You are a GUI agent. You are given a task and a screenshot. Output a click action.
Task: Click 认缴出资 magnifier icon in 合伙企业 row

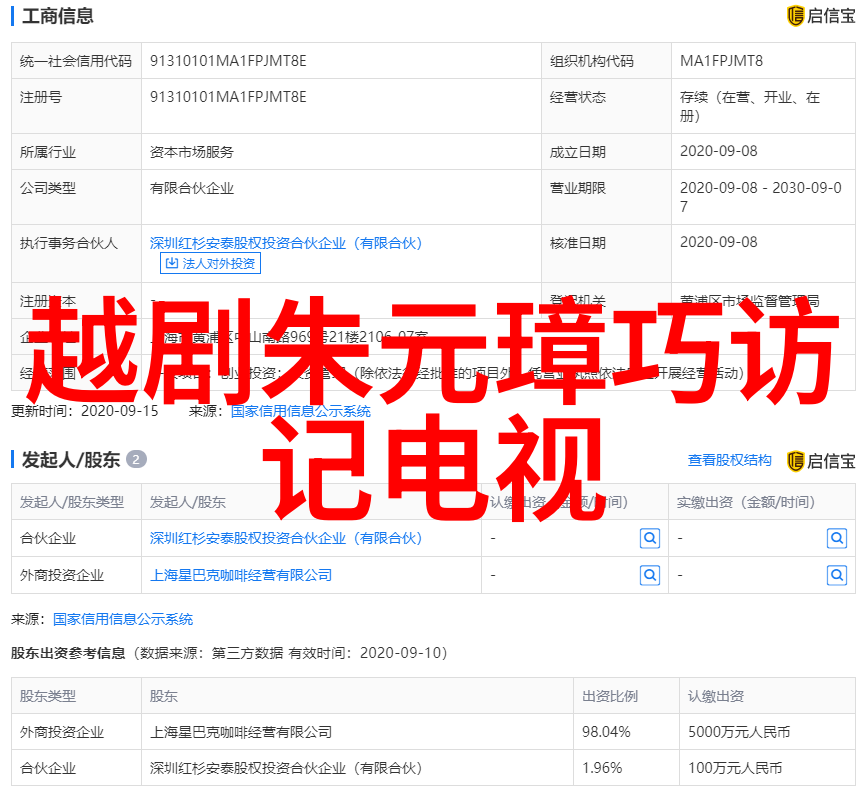click(x=650, y=538)
